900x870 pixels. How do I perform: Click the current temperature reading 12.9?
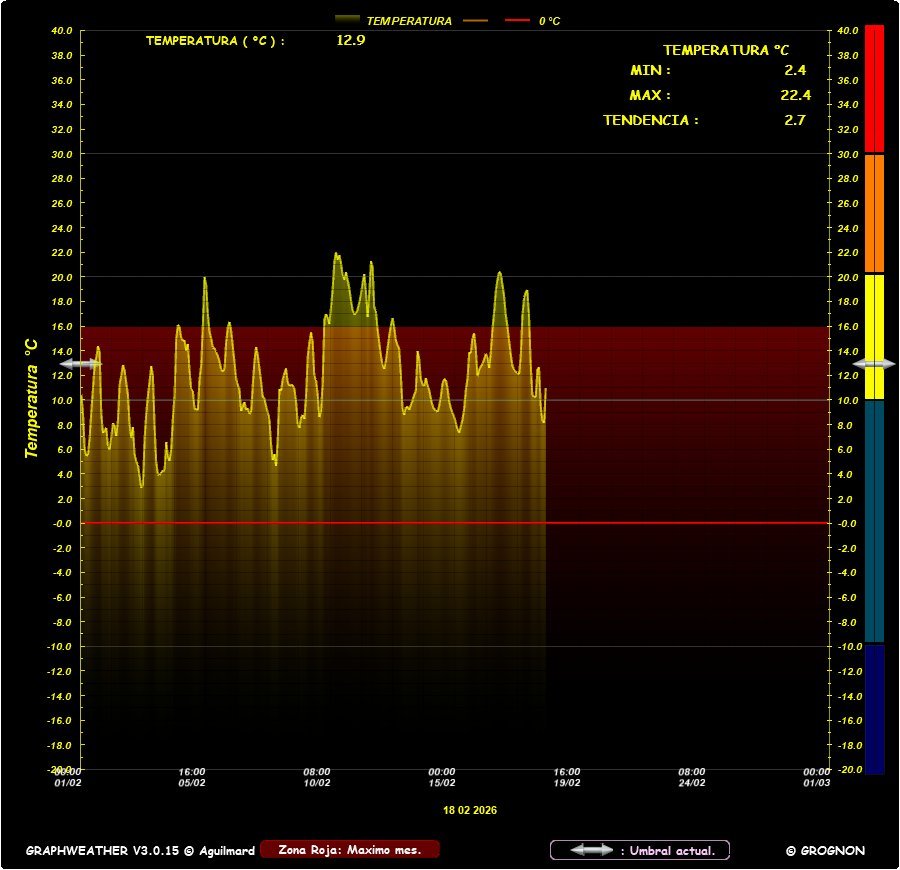(350, 41)
